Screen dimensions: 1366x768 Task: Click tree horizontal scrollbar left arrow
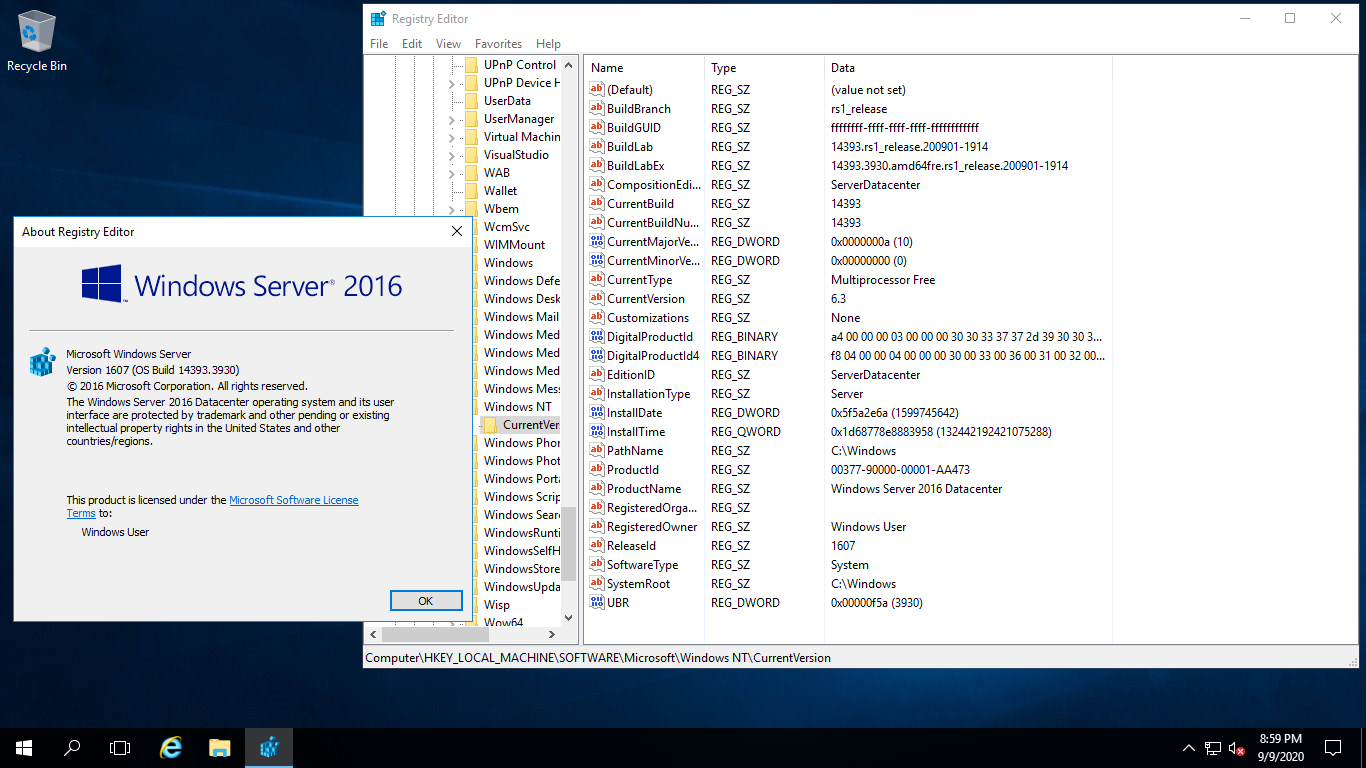tap(373, 634)
